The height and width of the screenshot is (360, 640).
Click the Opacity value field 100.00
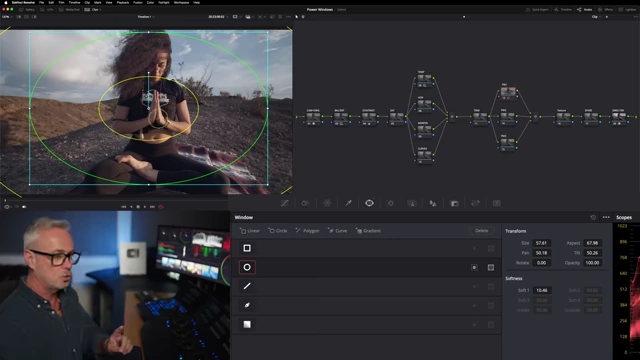point(592,263)
